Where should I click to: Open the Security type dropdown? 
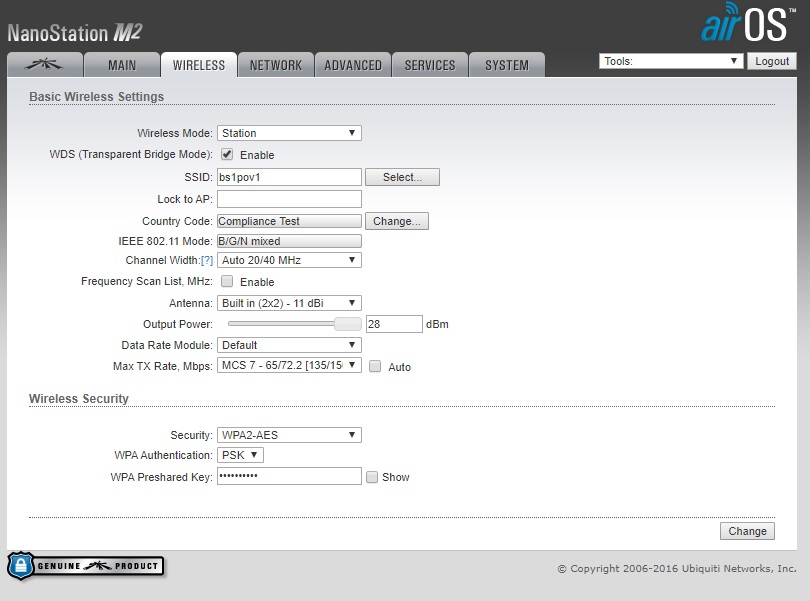click(x=289, y=435)
